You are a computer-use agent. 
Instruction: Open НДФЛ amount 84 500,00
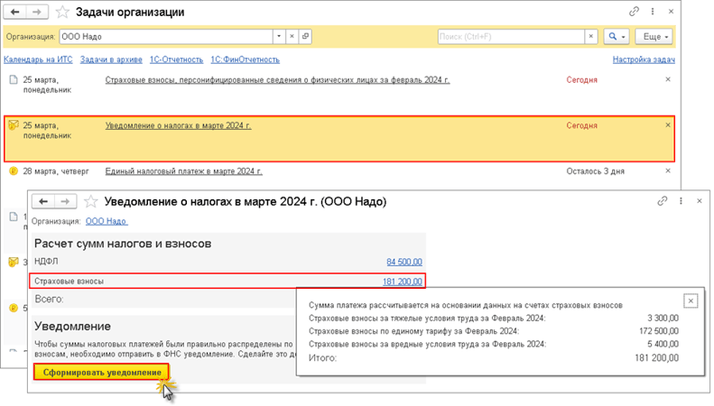pyautogui.click(x=404, y=262)
